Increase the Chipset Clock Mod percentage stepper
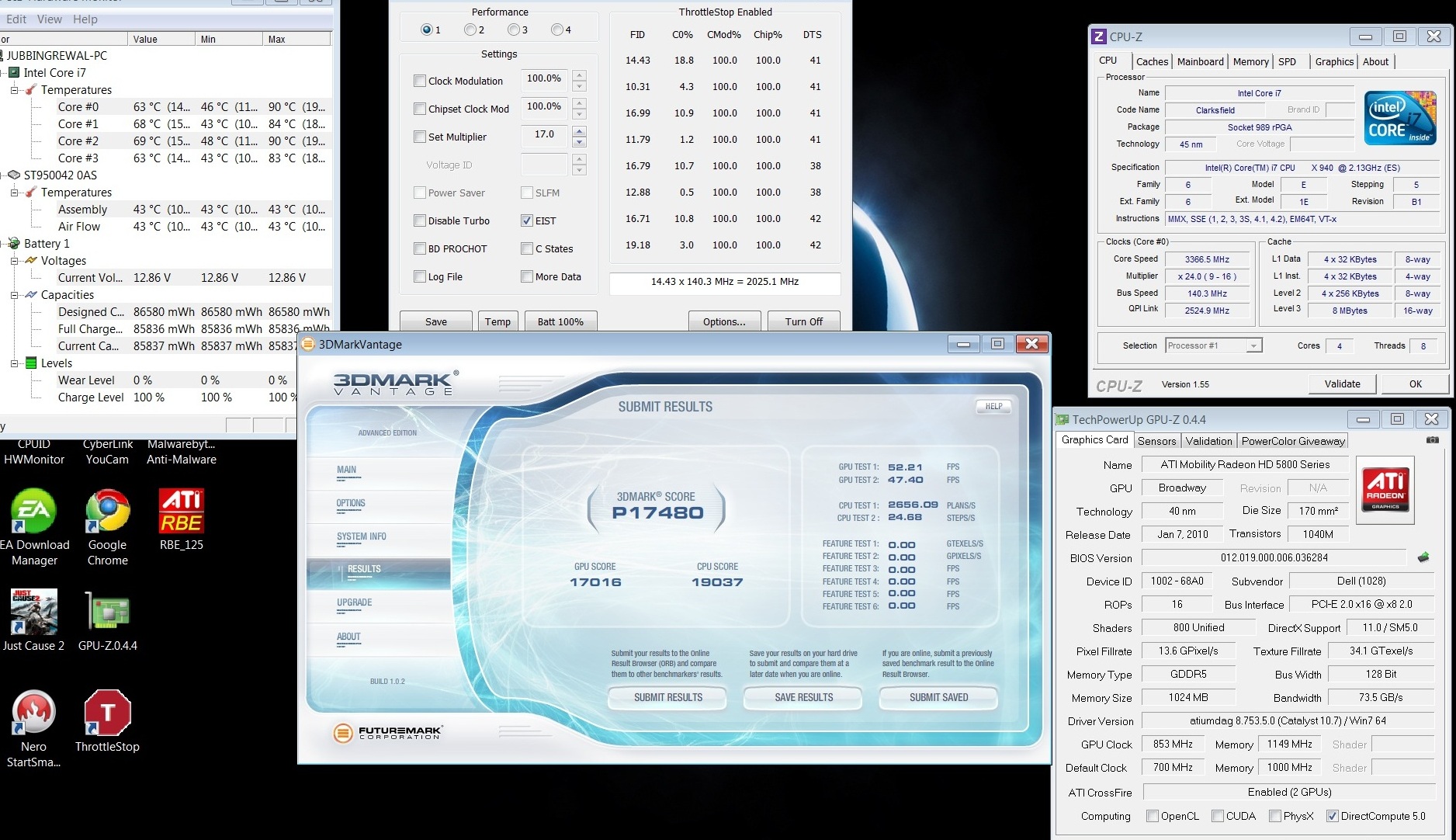 tap(579, 103)
